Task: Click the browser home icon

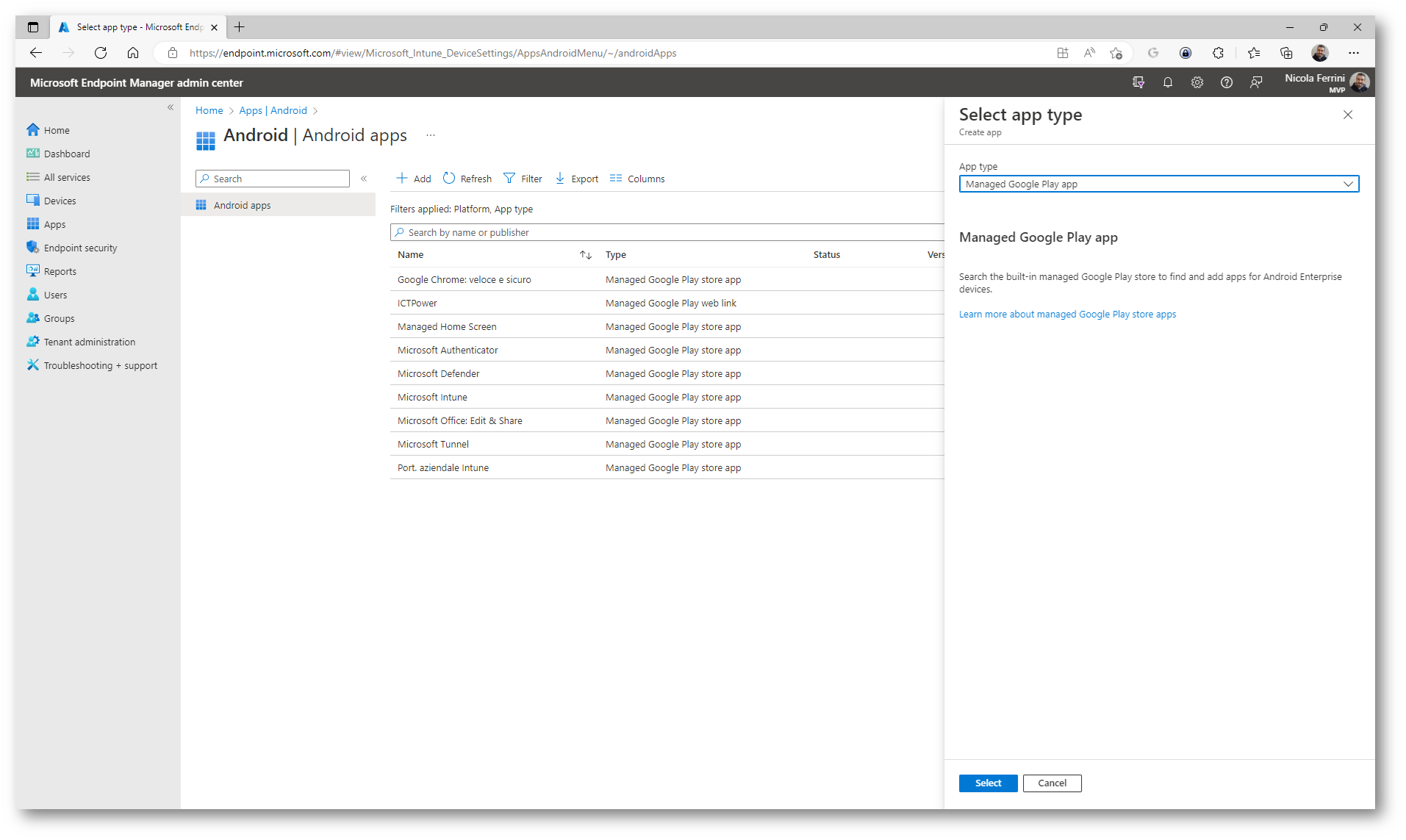Action: click(x=133, y=53)
